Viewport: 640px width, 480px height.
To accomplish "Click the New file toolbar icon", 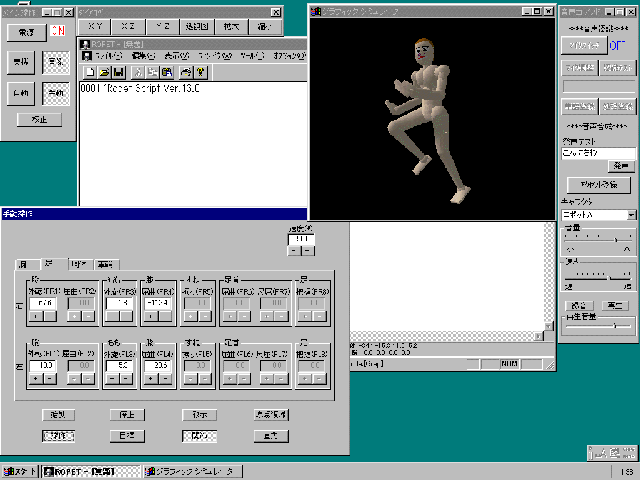I will pos(90,72).
